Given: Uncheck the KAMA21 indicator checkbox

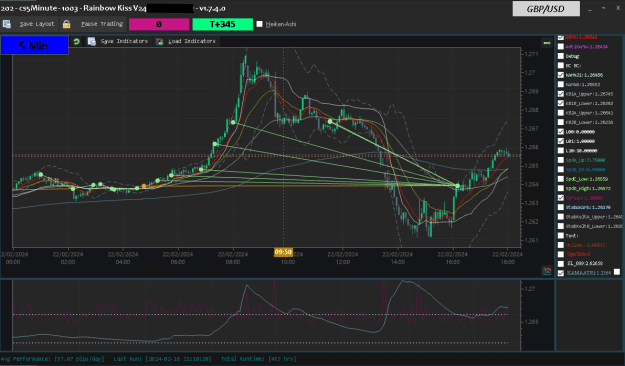Looking at the screenshot, I should (561, 75).
